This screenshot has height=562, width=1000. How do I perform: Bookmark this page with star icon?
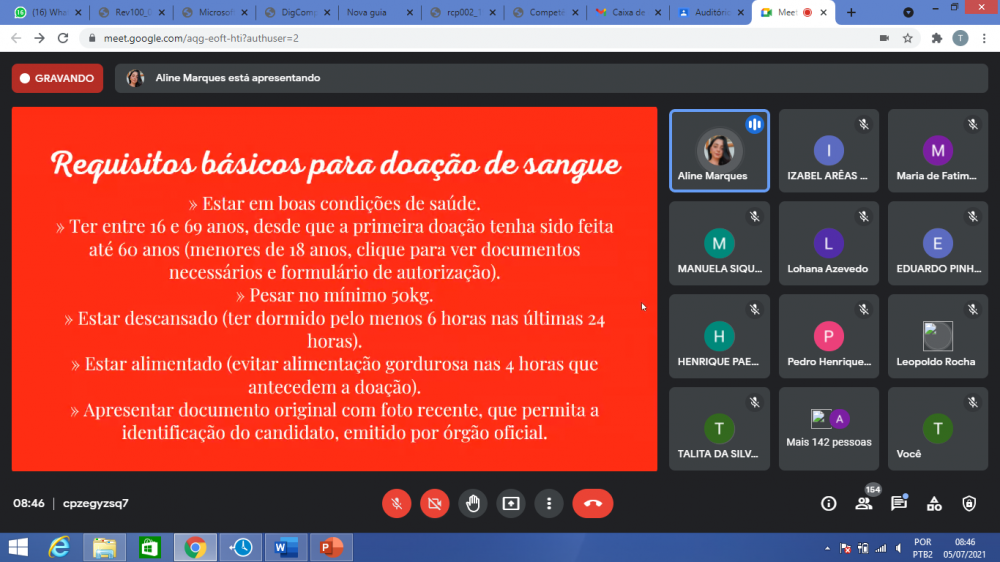[x=908, y=38]
